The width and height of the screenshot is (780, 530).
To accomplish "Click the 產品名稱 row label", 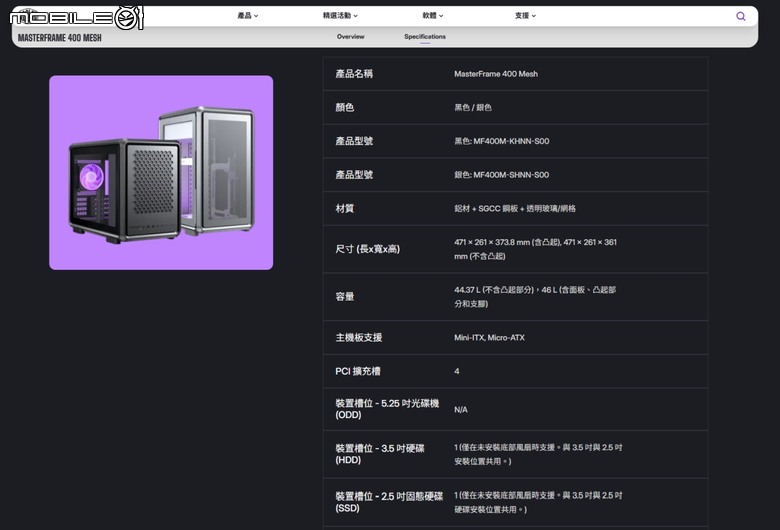I will 354,74.
